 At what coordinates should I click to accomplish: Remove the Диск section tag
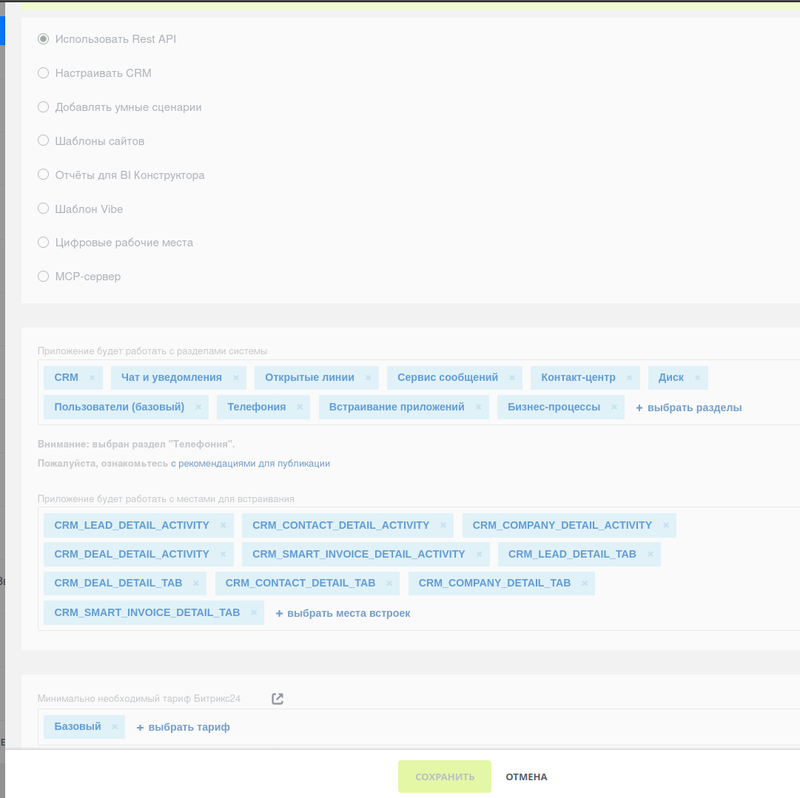click(698, 377)
